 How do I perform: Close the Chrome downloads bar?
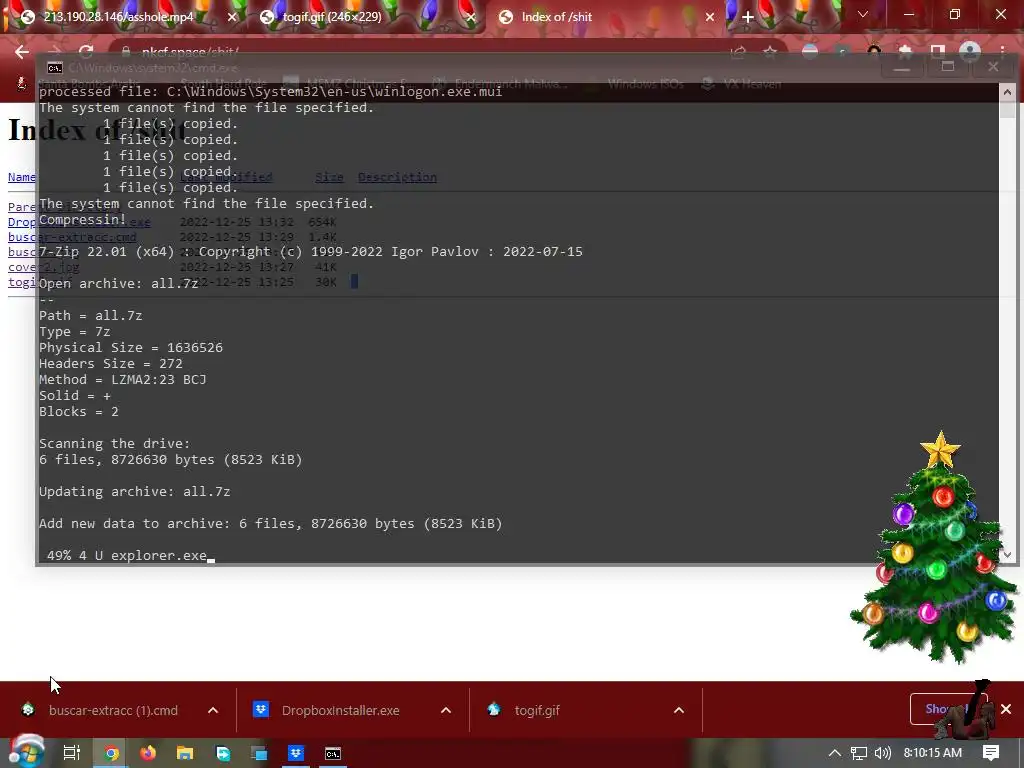[x=1006, y=709]
